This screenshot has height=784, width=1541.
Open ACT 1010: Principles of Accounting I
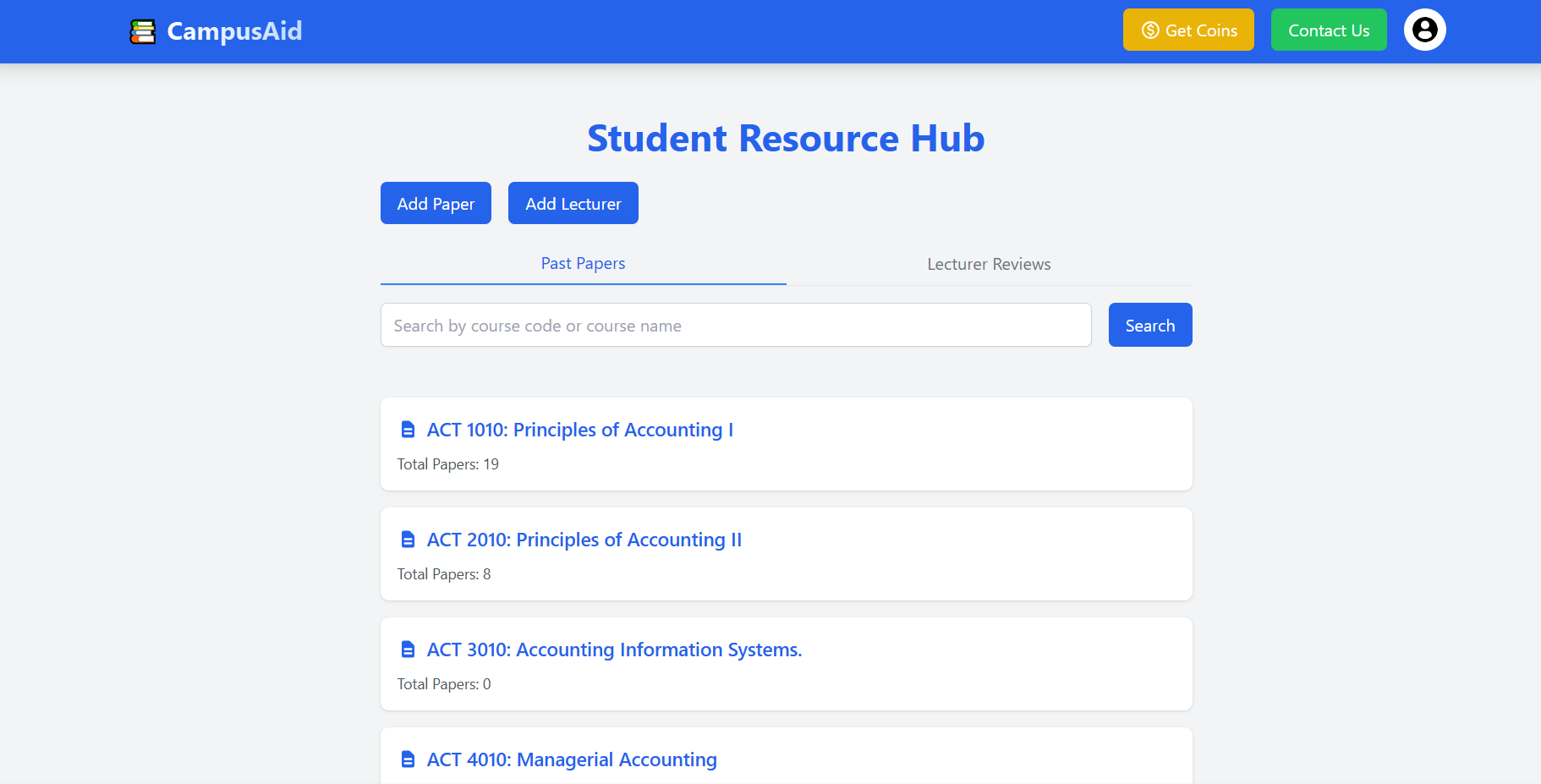click(580, 430)
